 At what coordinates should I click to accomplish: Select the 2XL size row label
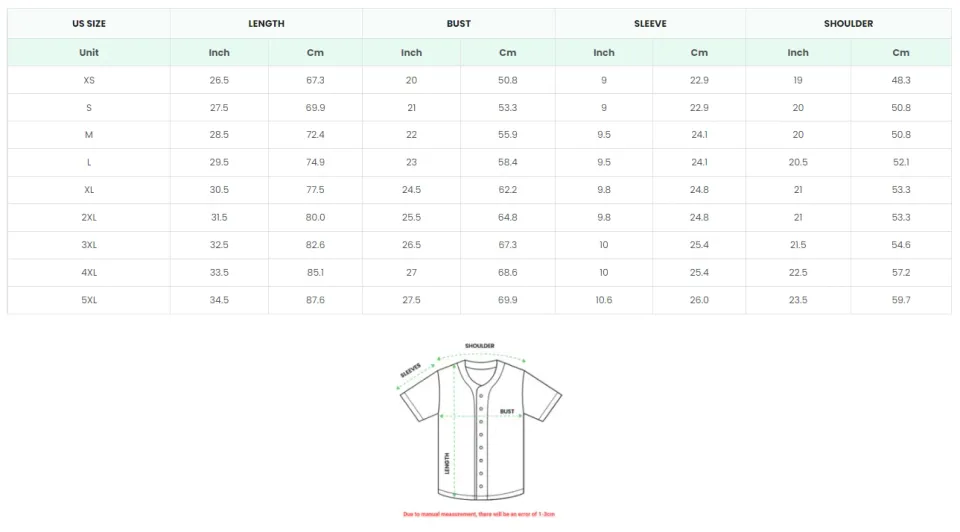pos(89,217)
